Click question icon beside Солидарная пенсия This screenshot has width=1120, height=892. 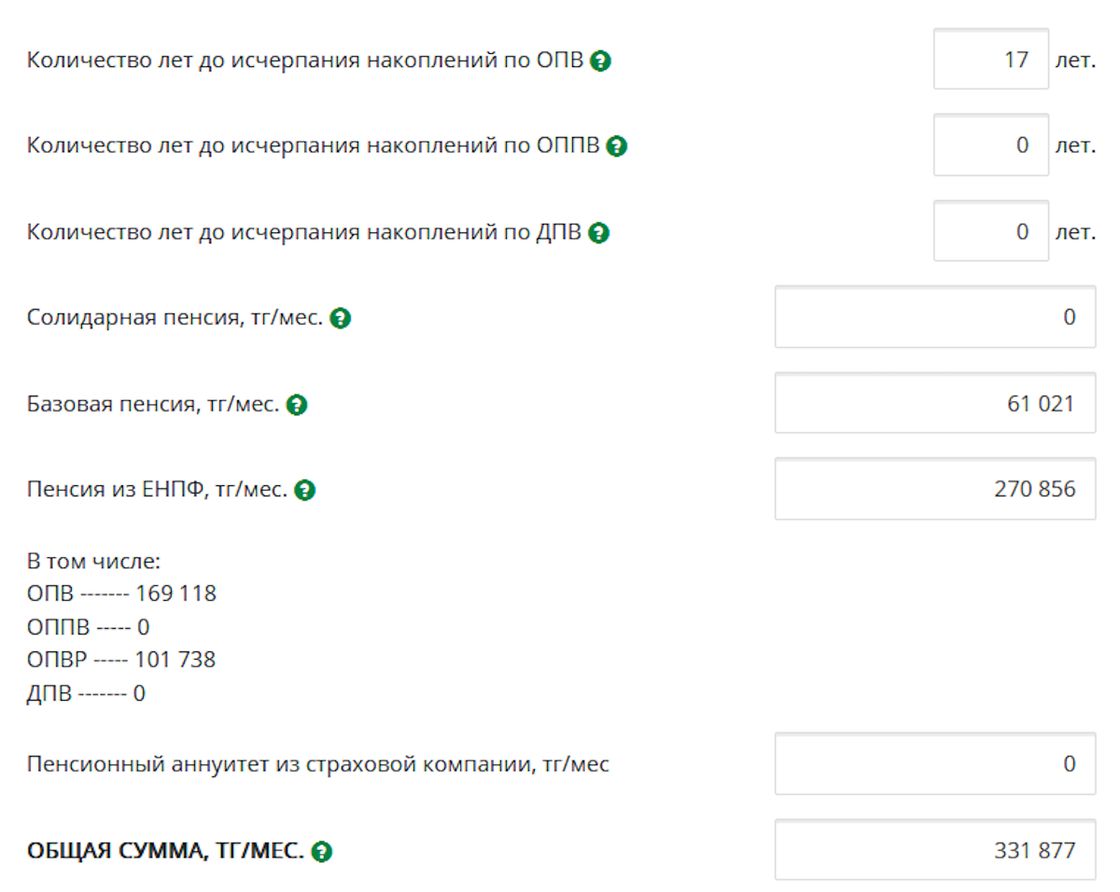click(340, 318)
